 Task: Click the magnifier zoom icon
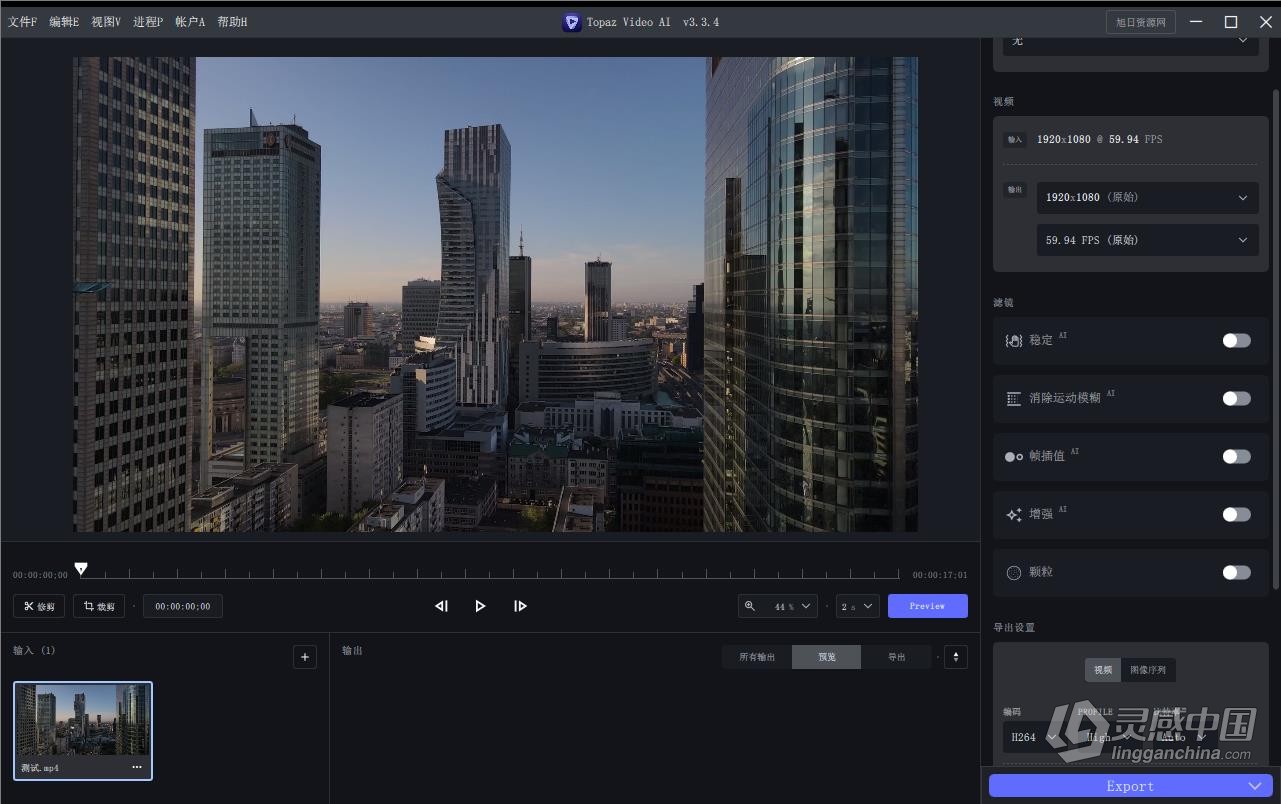point(750,606)
